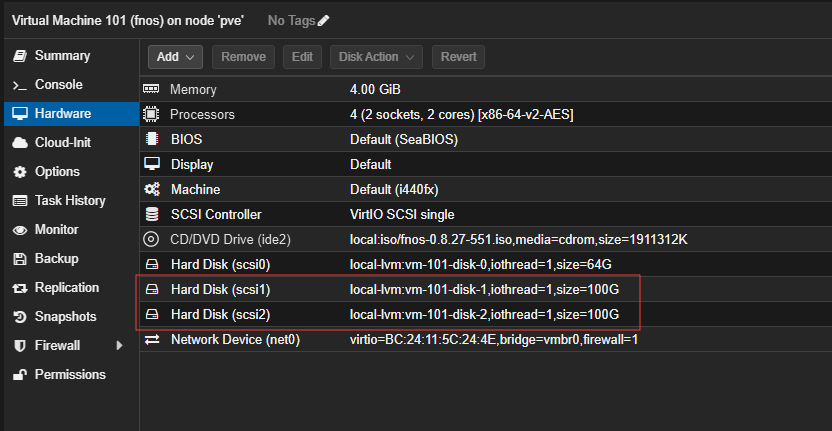Click the pencil icon to edit tags
The width and height of the screenshot is (832, 431).
pos(323,20)
